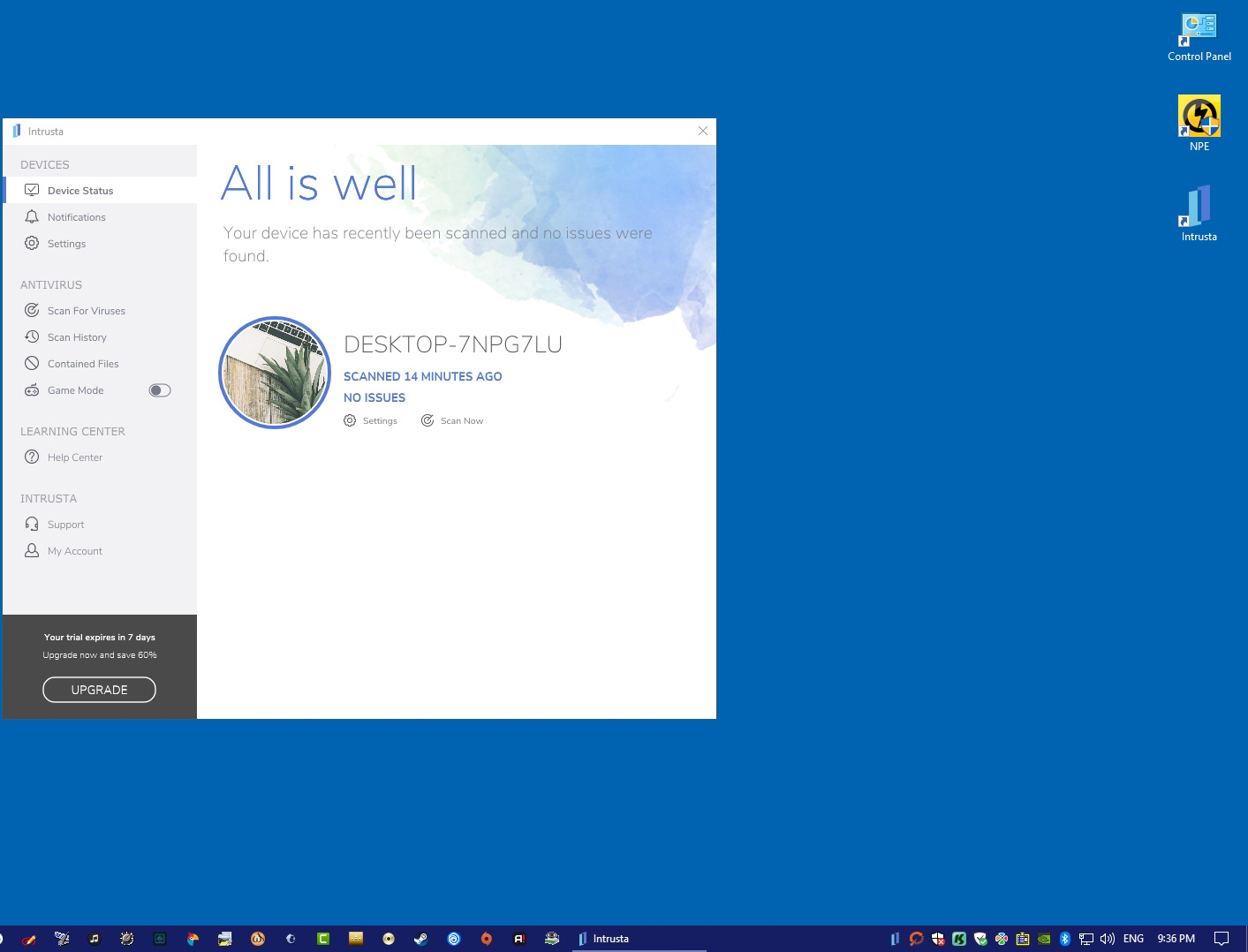
Task: Click the Intrusta system tray icon
Action: click(x=895, y=939)
